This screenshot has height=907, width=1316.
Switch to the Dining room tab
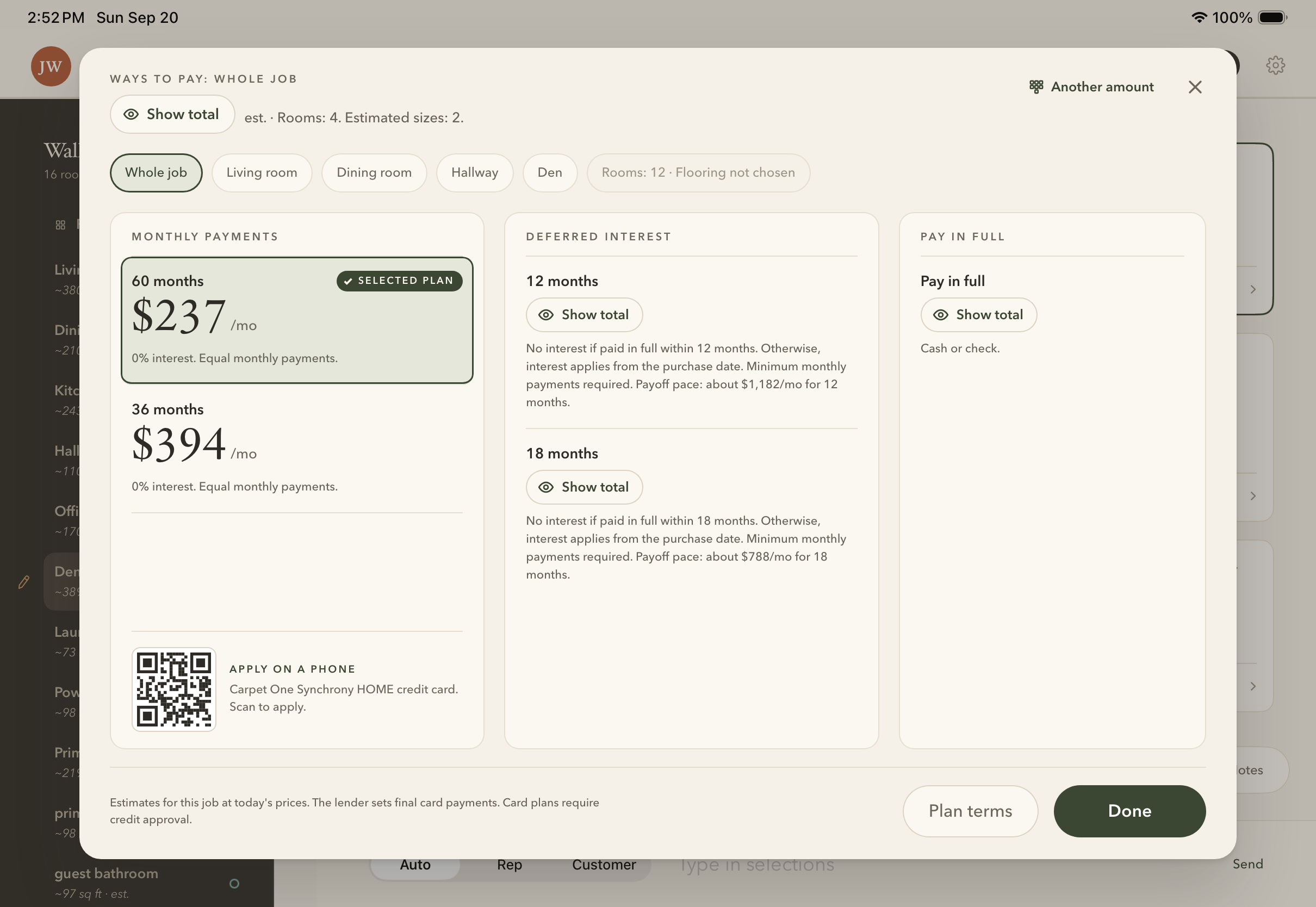375,173
